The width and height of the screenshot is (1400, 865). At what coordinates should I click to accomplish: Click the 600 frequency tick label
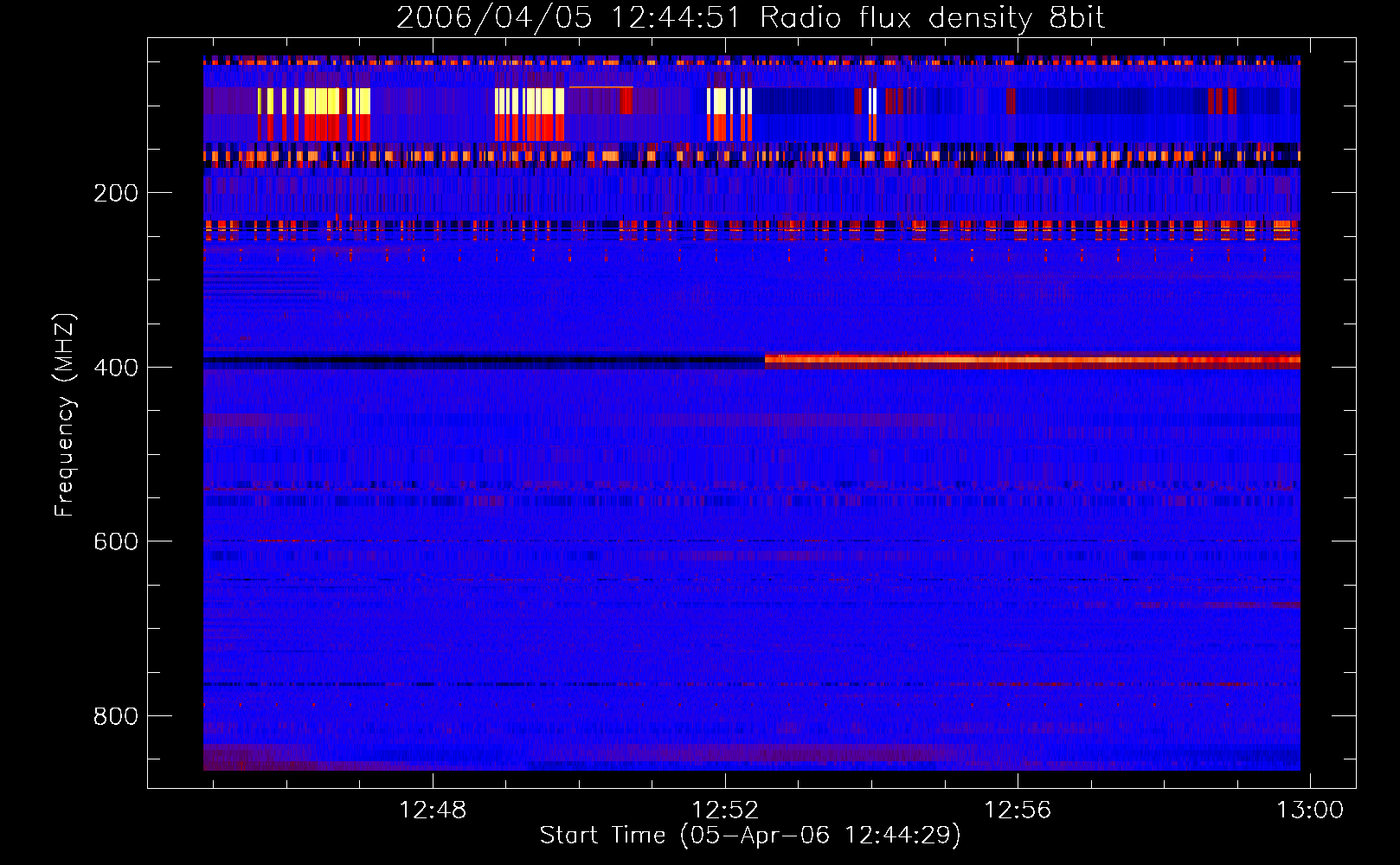pos(116,541)
